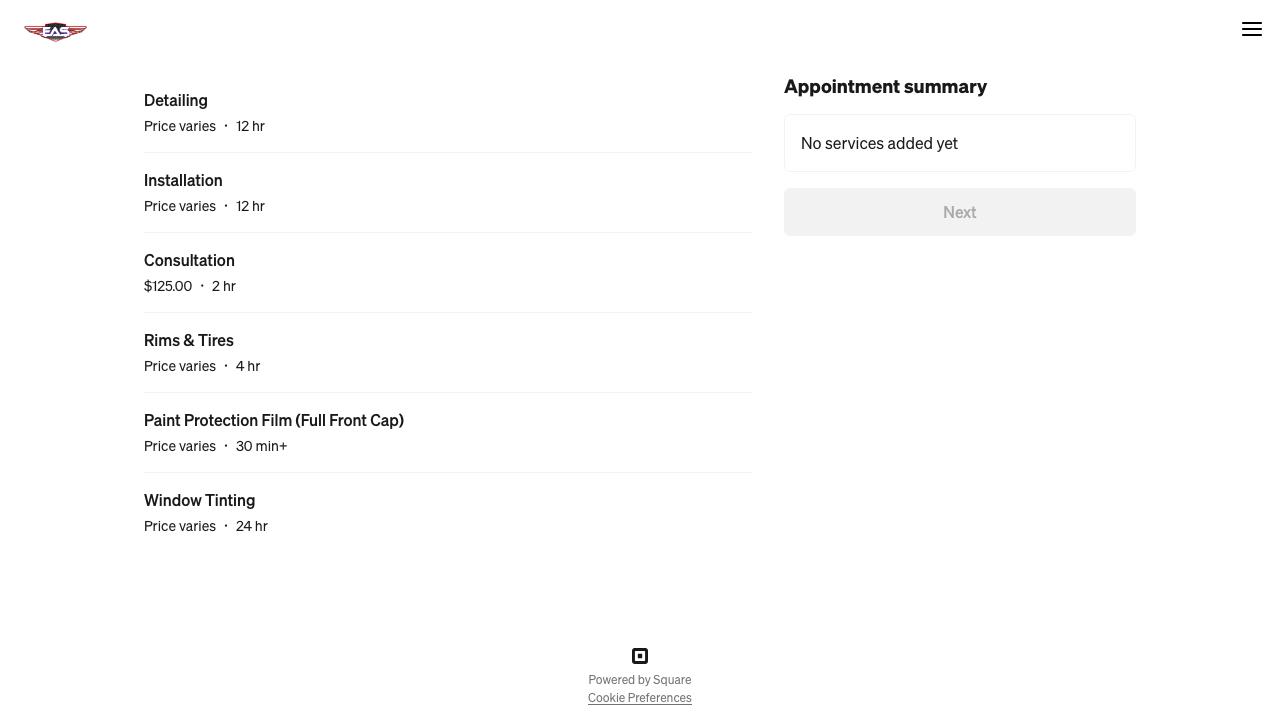The image size is (1280, 720).
Task: Choose the Installation service
Action: tap(183, 180)
